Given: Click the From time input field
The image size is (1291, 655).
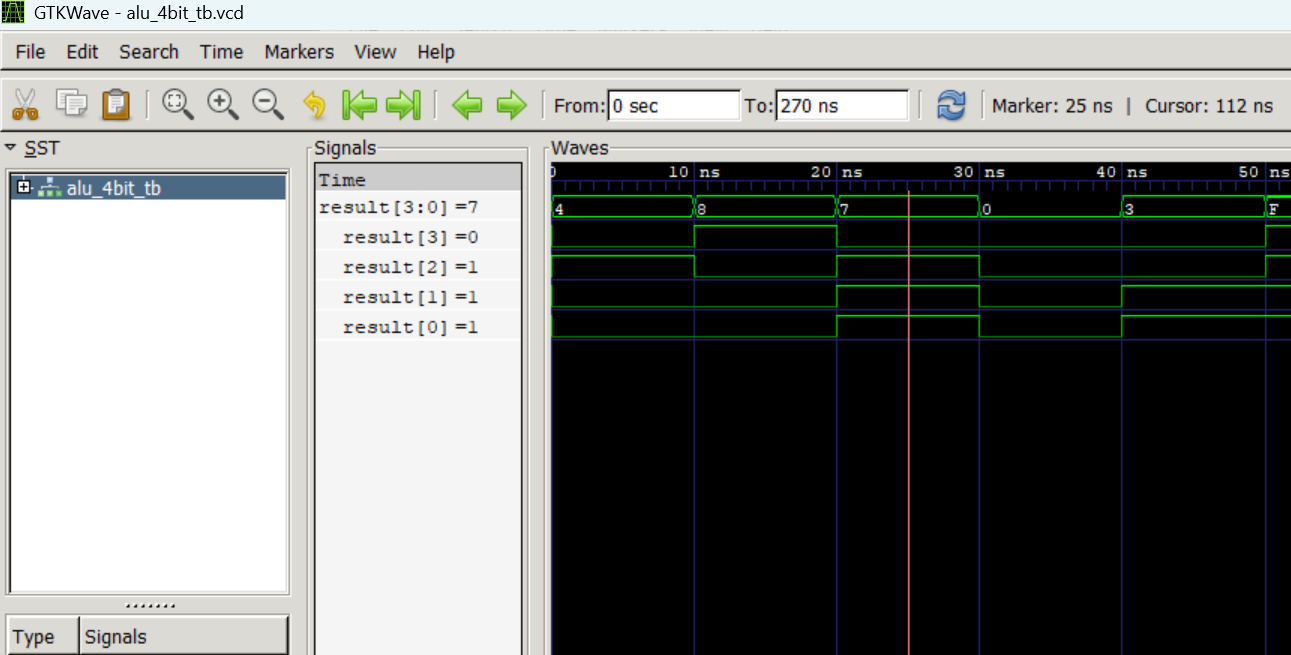Looking at the screenshot, I should click(674, 105).
